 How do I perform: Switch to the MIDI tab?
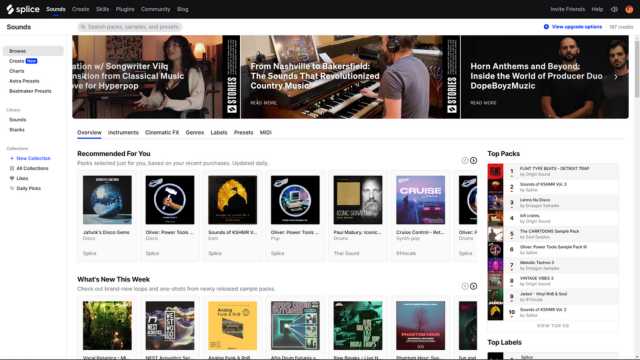266,133
